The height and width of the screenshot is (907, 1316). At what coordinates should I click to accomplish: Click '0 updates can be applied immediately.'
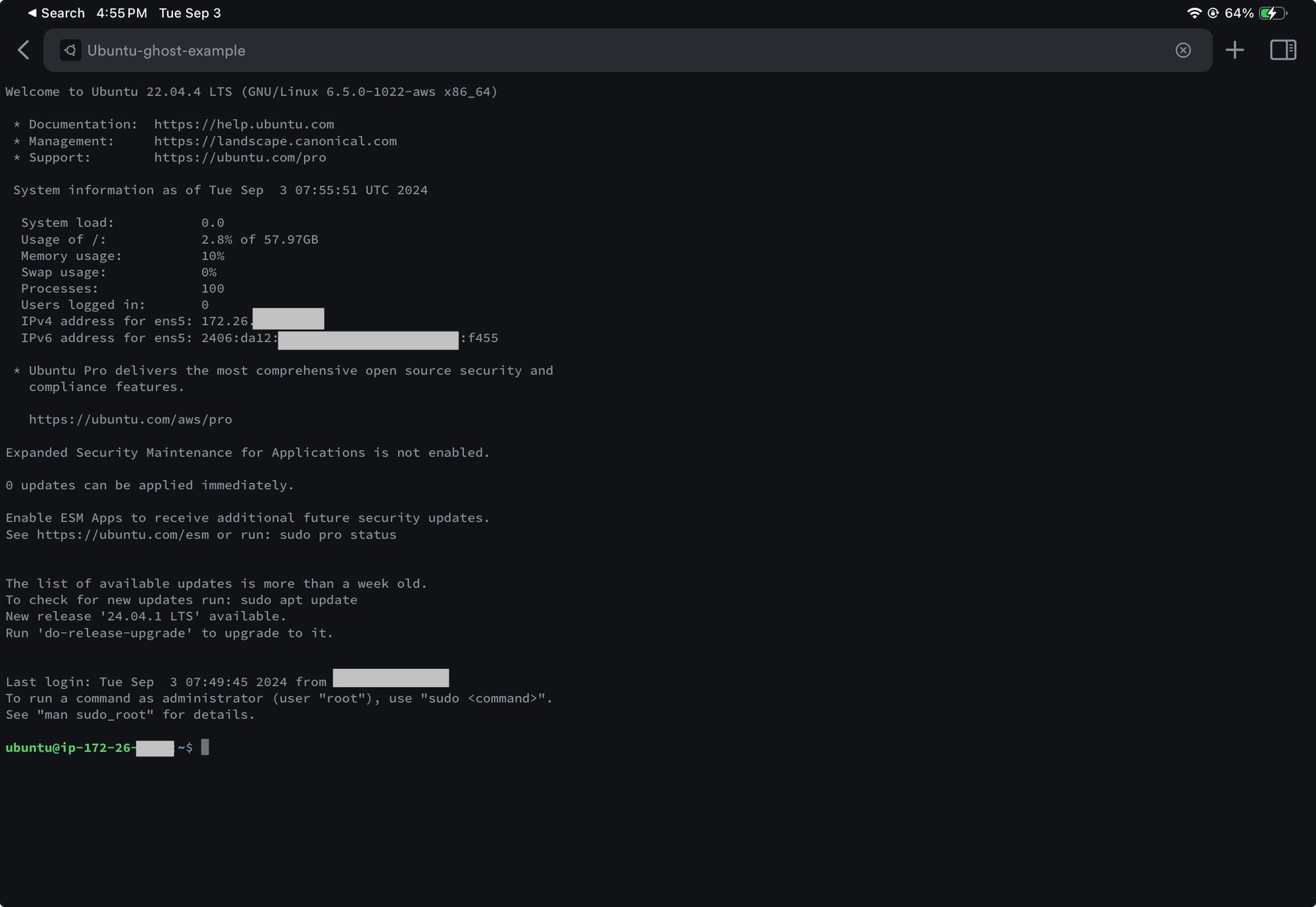click(149, 485)
